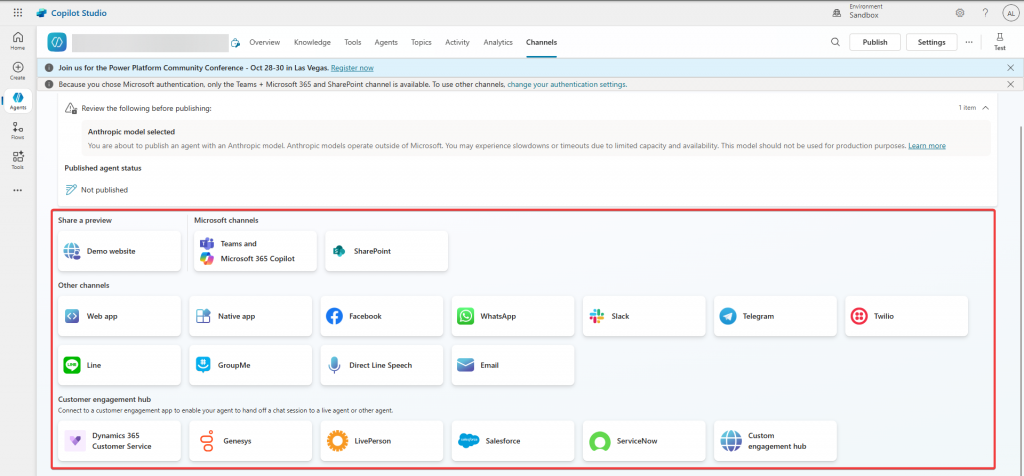The width and height of the screenshot is (1024, 476).
Task: Collapse the review before publishing section
Action: coord(985,108)
